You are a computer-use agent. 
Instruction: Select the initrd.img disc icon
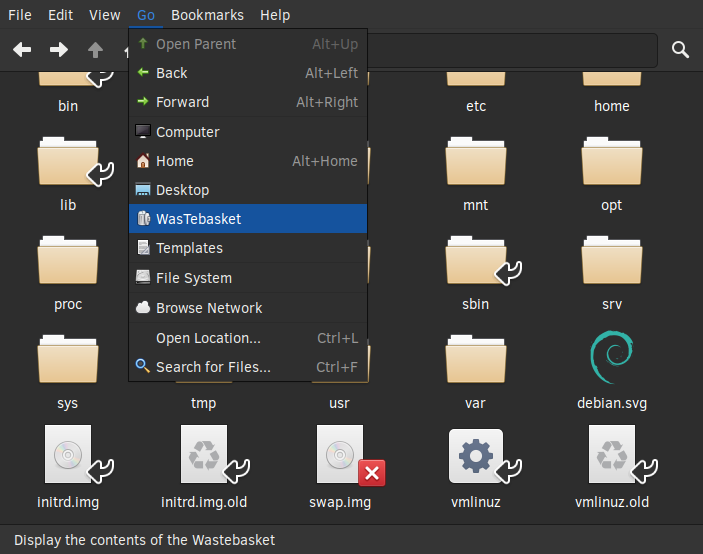[68, 457]
